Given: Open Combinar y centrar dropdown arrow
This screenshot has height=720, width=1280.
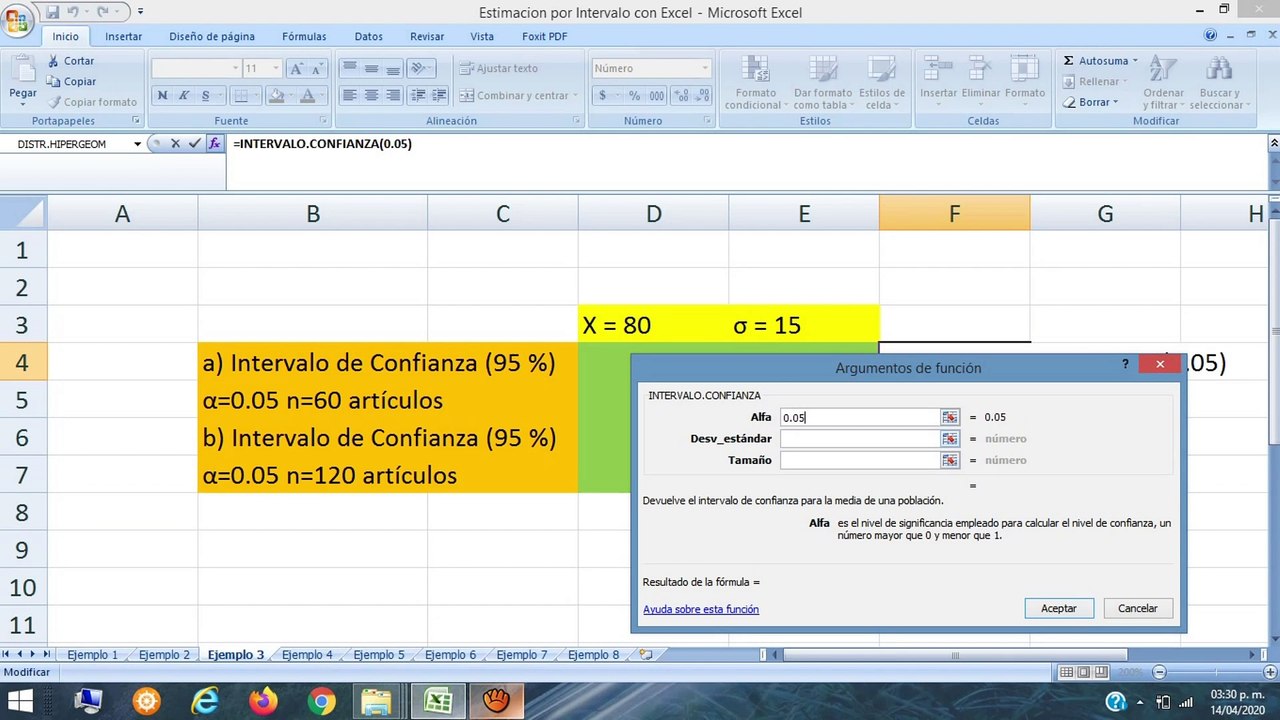Looking at the screenshot, I should (x=575, y=96).
